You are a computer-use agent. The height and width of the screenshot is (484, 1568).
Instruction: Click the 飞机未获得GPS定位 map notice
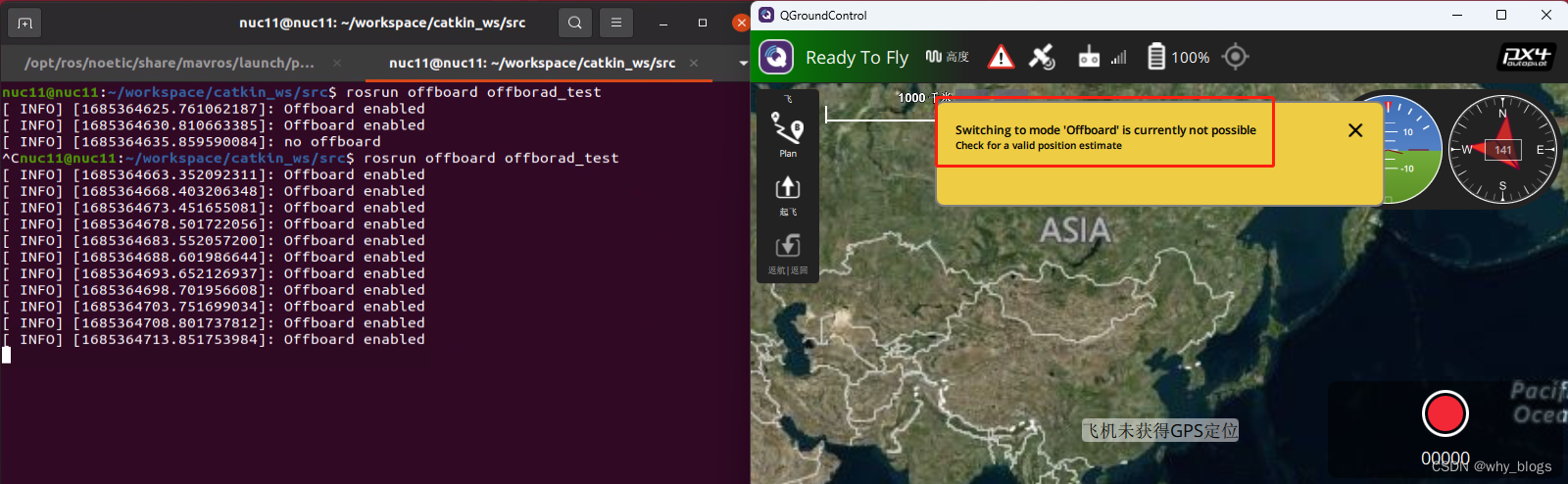click(1160, 430)
